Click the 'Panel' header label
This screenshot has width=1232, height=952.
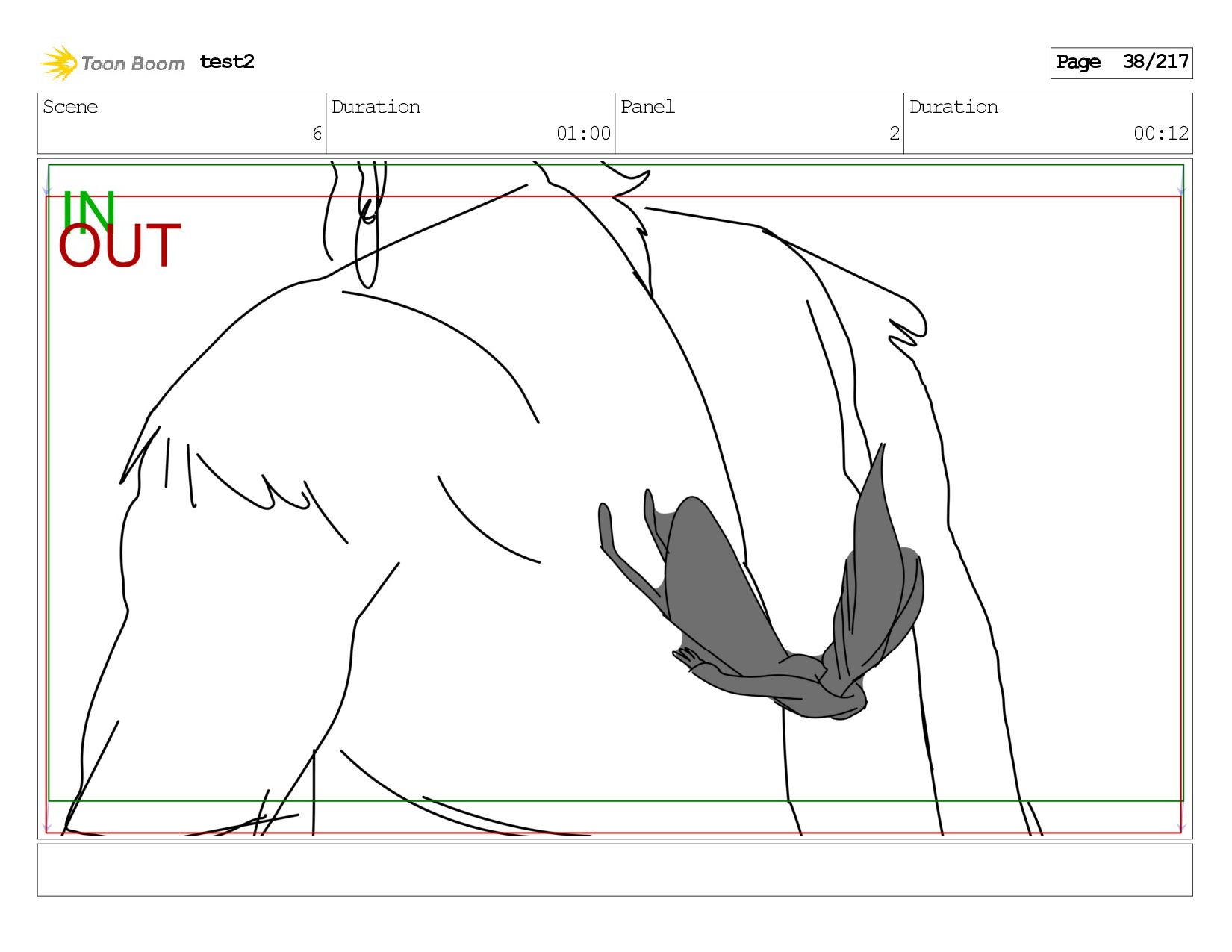(x=647, y=107)
